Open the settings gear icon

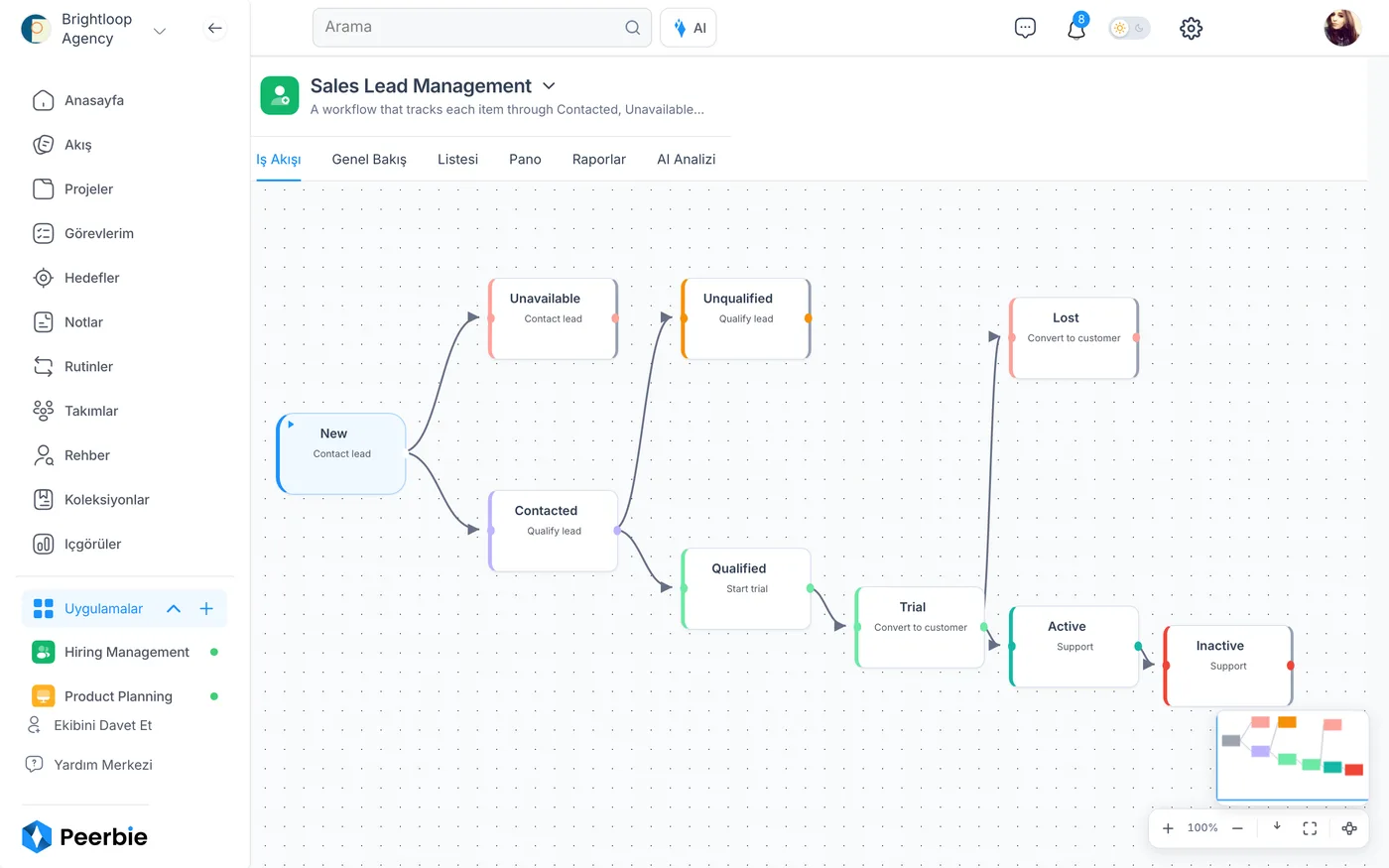click(x=1191, y=28)
